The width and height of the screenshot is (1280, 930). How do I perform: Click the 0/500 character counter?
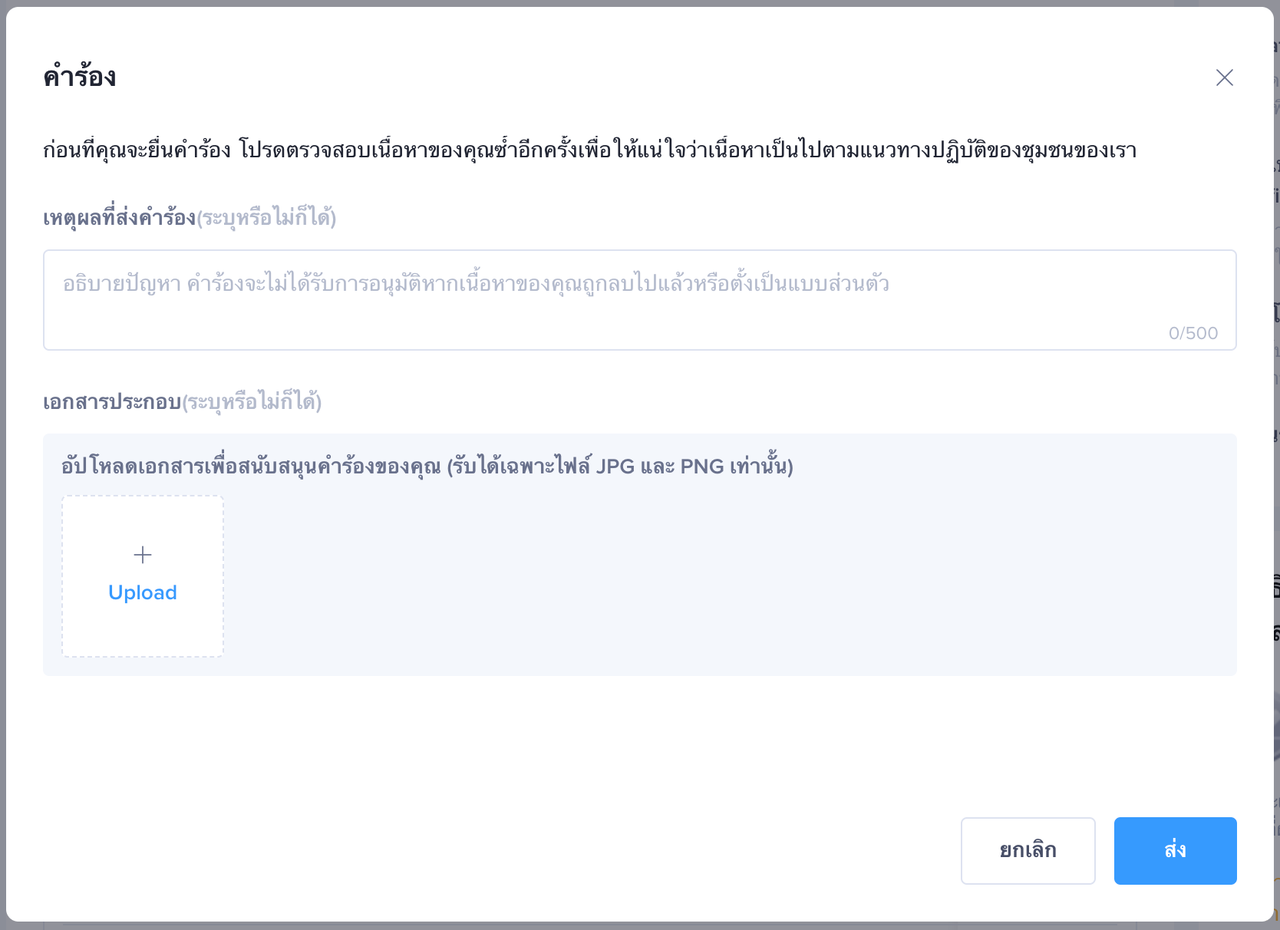point(1193,333)
